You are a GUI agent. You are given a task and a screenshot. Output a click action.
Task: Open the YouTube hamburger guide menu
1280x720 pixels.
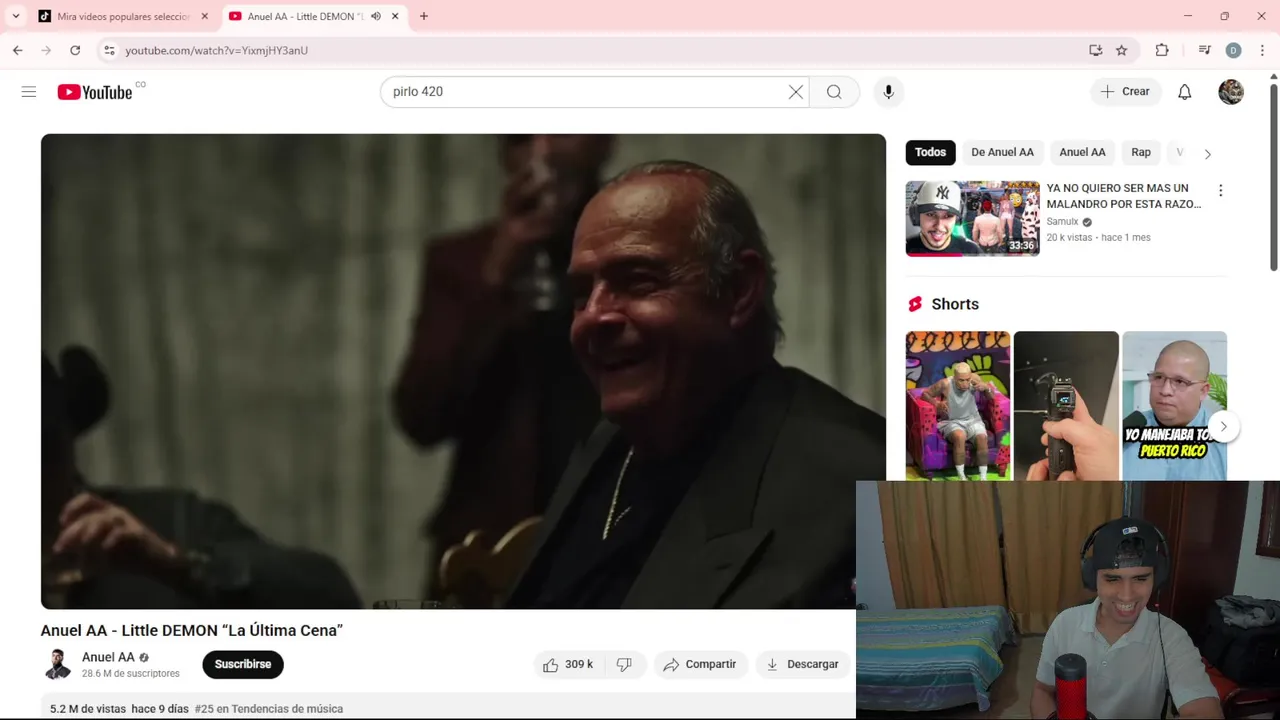29,92
